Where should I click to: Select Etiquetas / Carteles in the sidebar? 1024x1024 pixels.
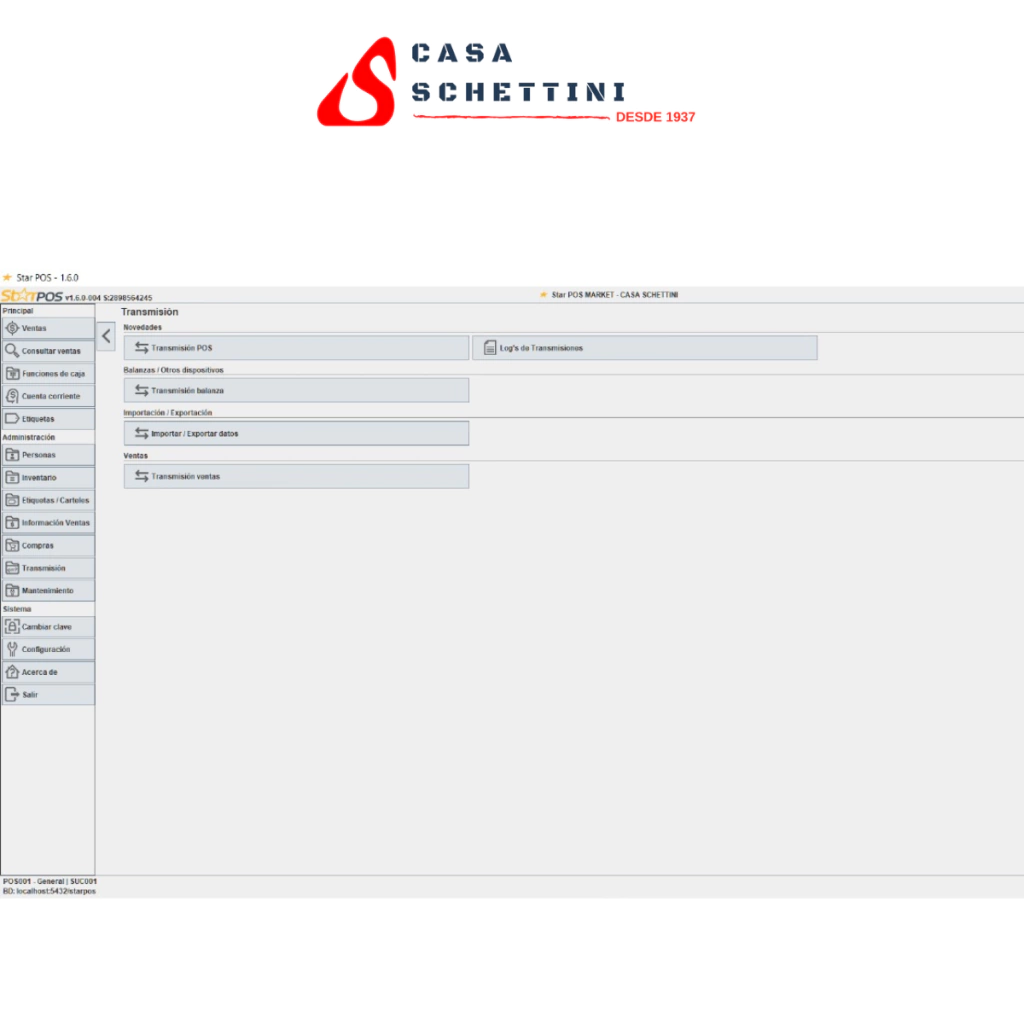[48, 500]
